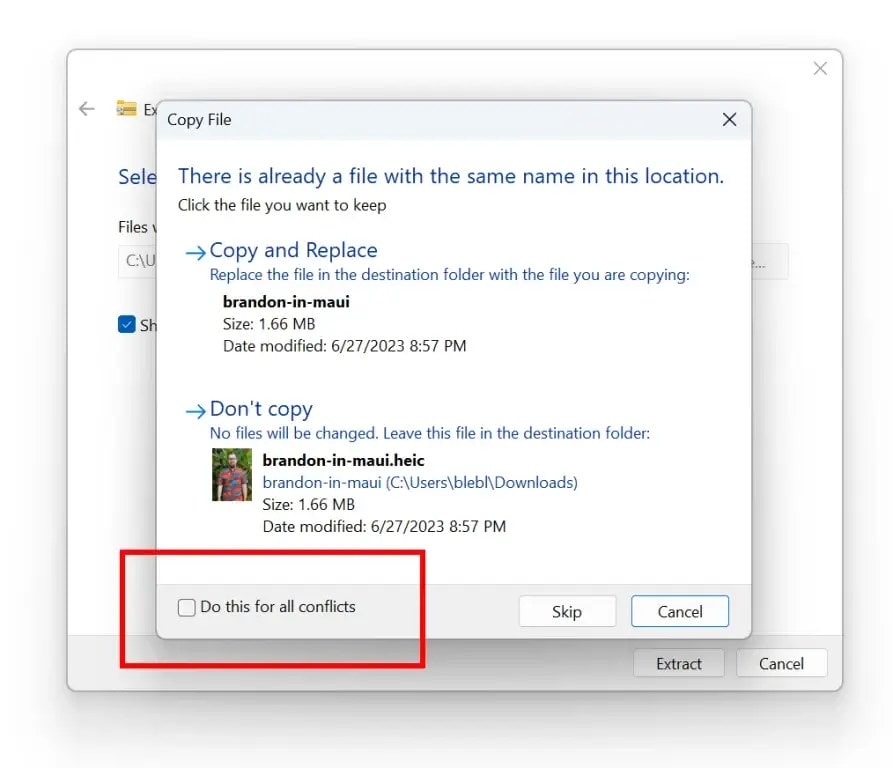This screenshot has width=893, height=768.
Task: Click the brandon-in-maui.heic filename text
Action: [x=342, y=460]
